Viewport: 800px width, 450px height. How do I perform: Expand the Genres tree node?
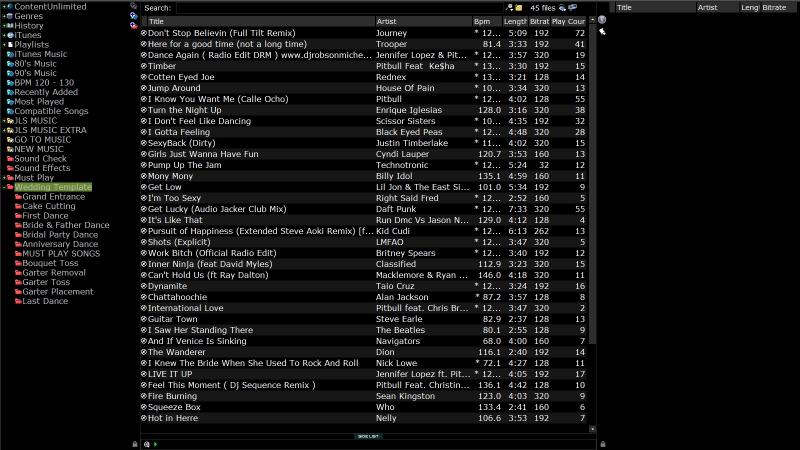point(4,16)
